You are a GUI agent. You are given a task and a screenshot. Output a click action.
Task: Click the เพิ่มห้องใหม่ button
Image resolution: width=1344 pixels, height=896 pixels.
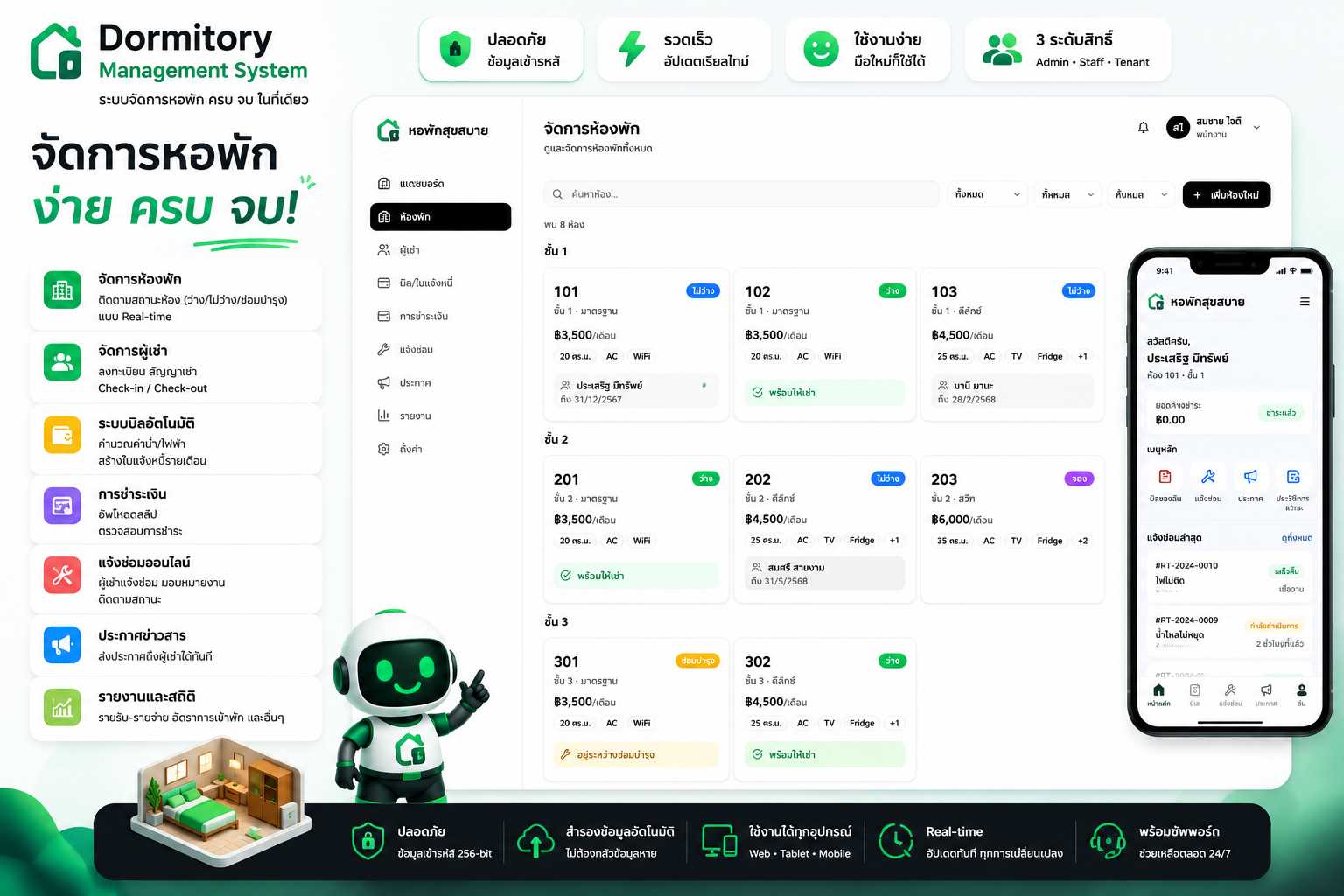tap(1226, 194)
